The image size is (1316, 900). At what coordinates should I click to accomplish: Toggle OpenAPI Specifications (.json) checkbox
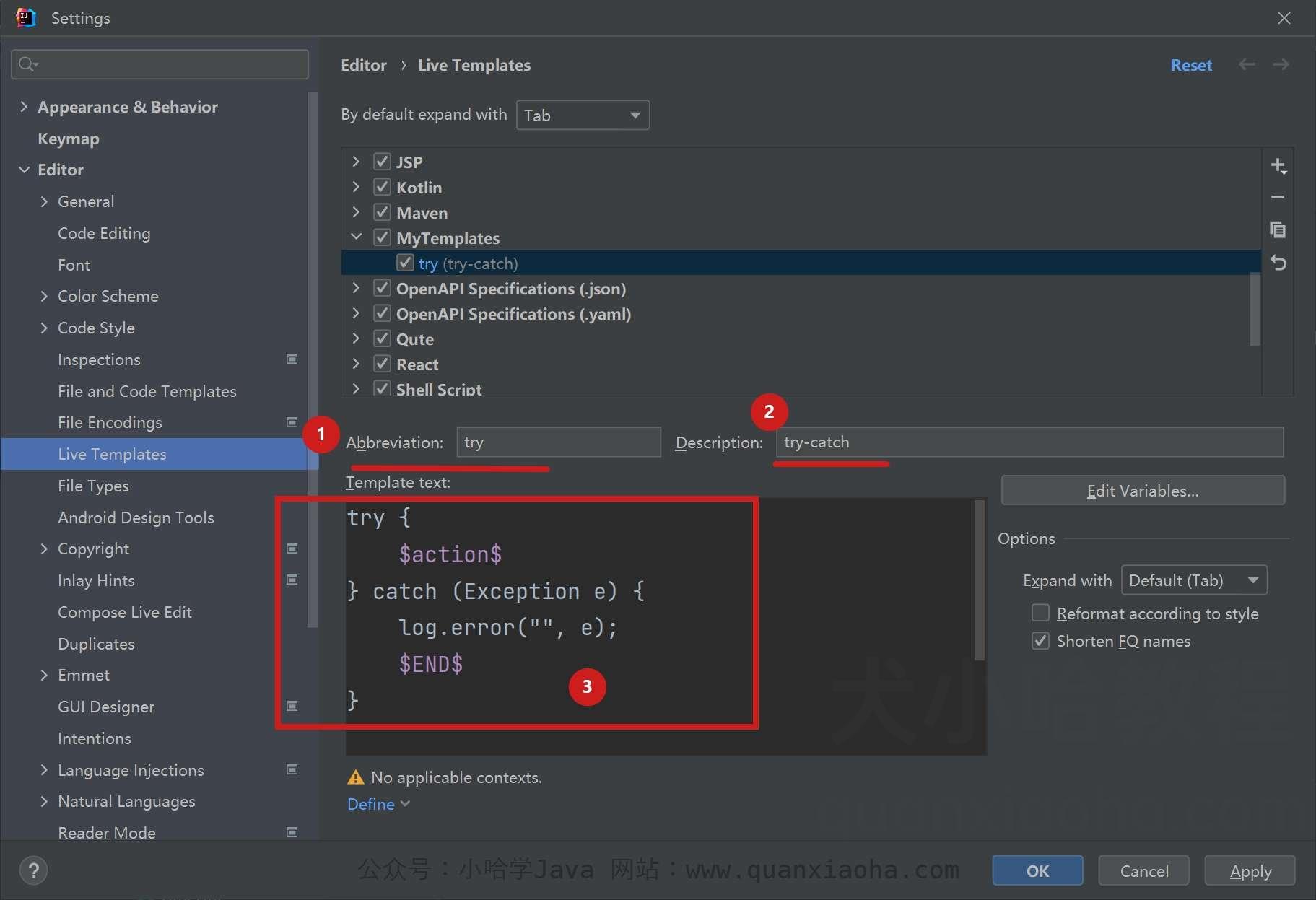tap(382, 288)
